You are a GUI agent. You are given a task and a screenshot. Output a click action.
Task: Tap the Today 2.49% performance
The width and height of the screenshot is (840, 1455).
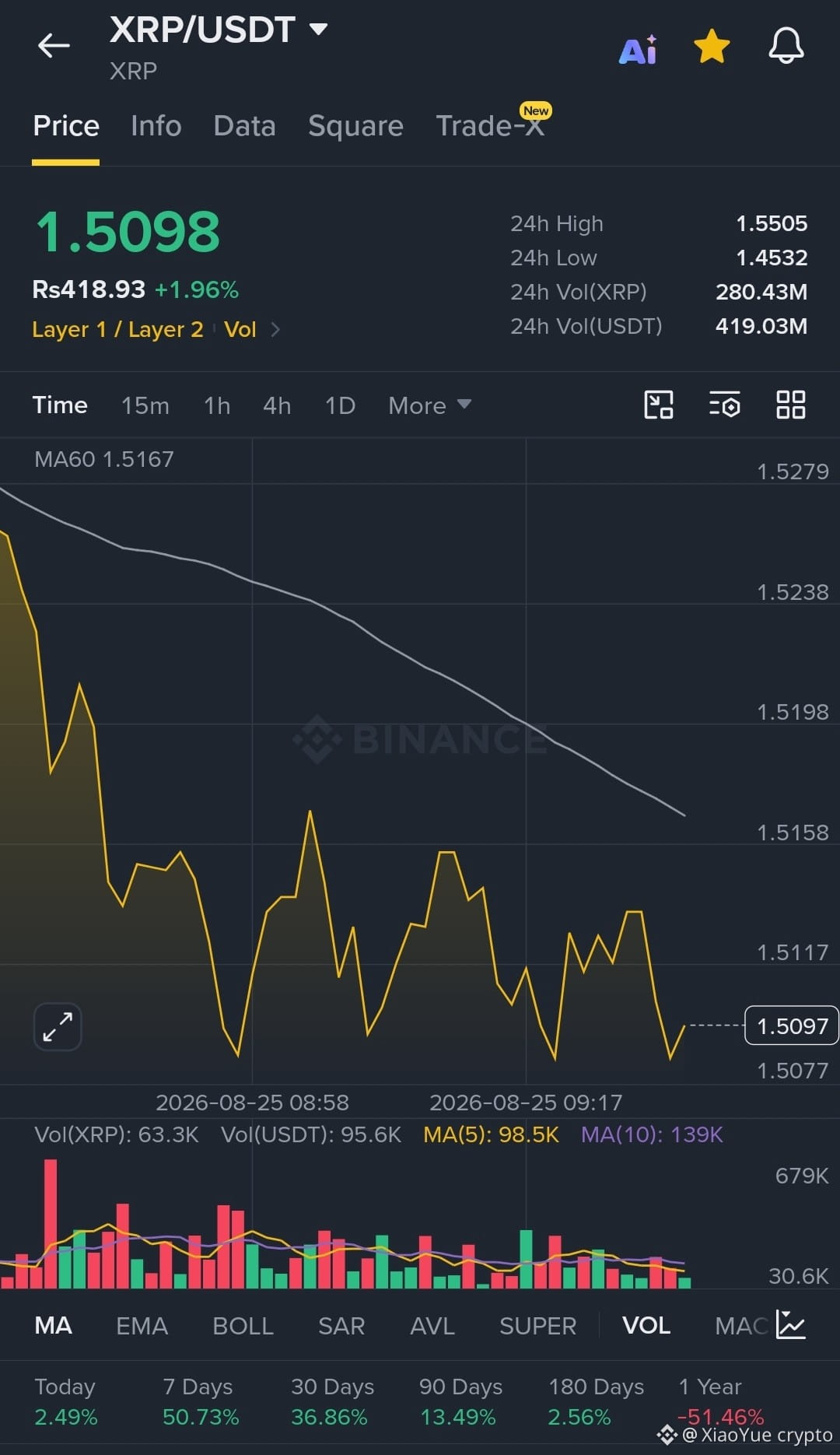66,1401
